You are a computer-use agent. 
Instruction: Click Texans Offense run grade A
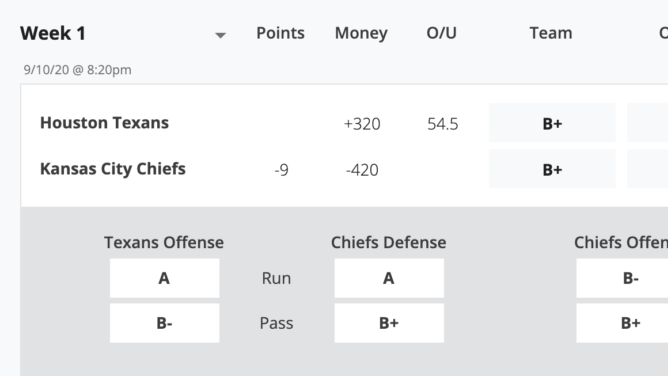click(164, 278)
